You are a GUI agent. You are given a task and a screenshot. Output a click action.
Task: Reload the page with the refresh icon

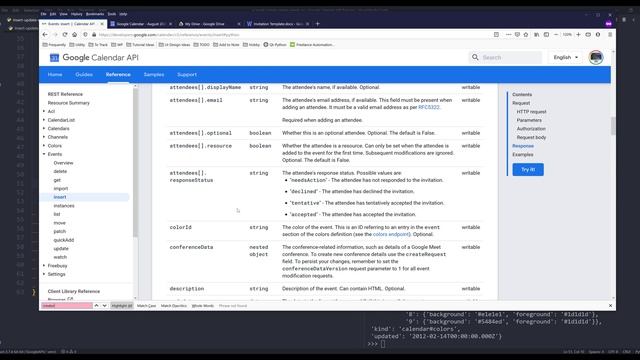click(x=65, y=35)
